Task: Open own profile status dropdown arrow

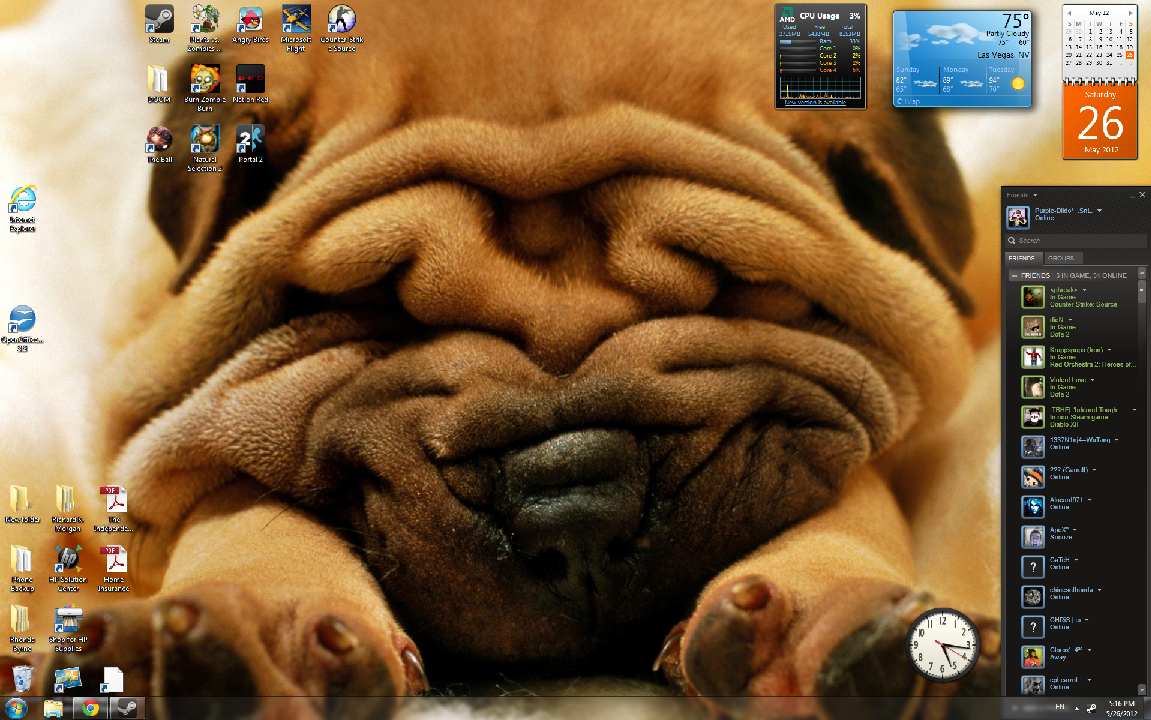Action: [1100, 211]
